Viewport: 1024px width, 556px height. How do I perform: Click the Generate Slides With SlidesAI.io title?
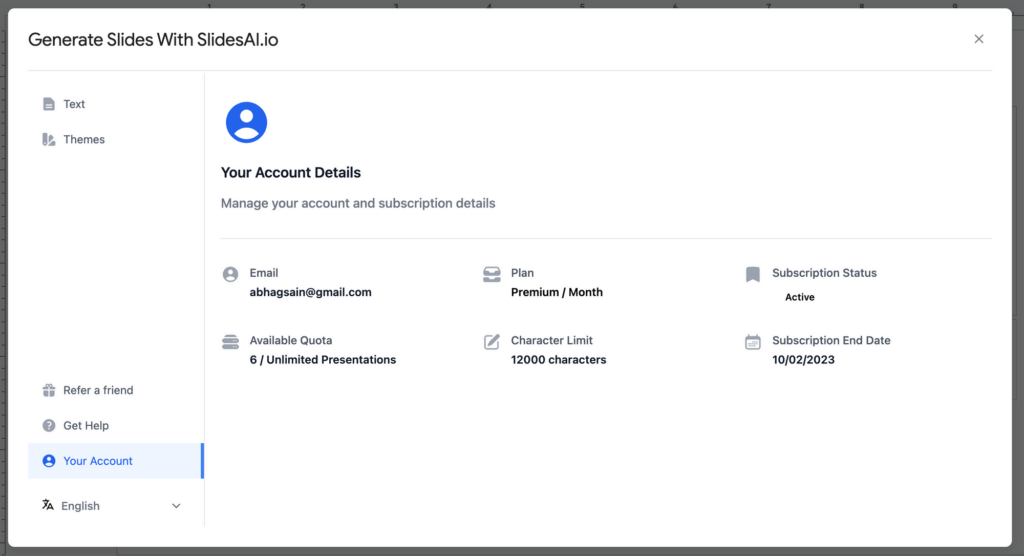pos(153,40)
